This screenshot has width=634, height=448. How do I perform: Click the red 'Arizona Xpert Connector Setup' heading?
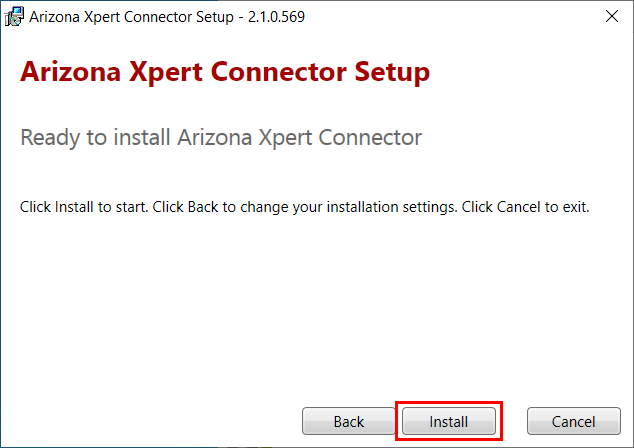pyautogui.click(x=225, y=72)
